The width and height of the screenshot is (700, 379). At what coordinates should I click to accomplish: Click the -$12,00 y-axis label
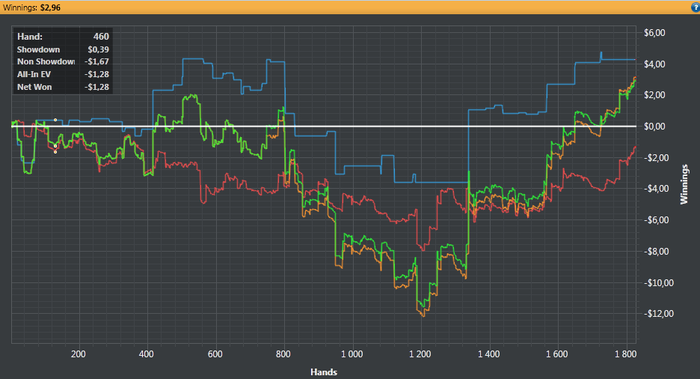658,314
